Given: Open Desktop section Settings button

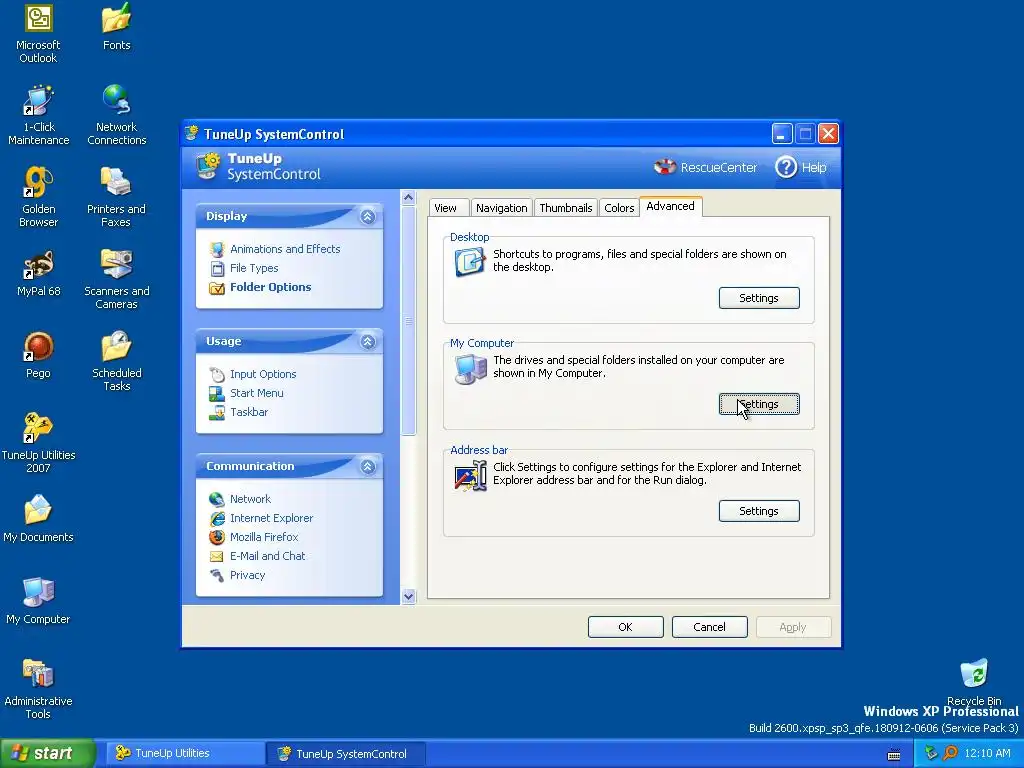Looking at the screenshot, I should point(759,298).
